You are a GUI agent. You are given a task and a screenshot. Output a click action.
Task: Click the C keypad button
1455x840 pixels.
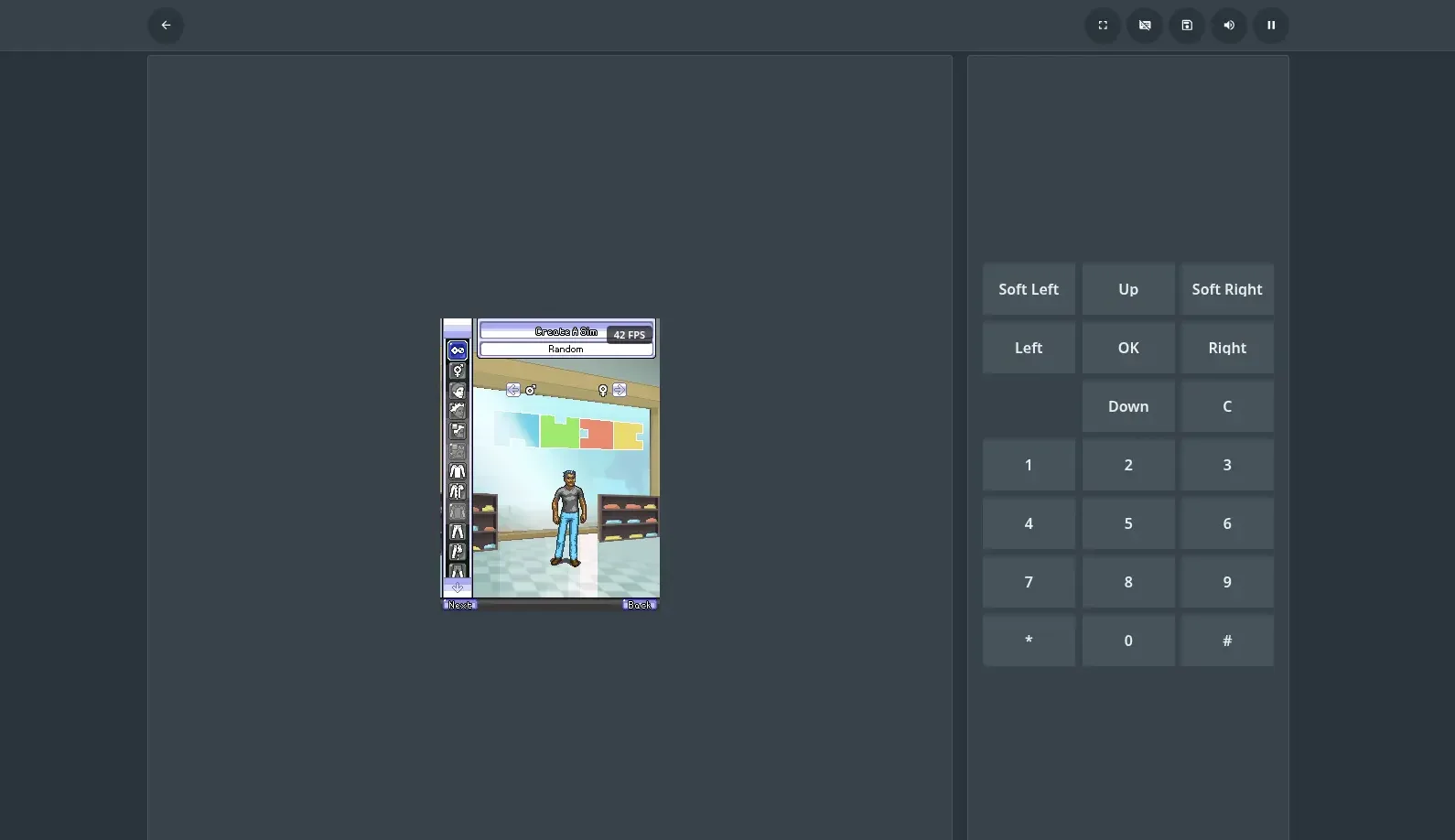point(1227,406)
